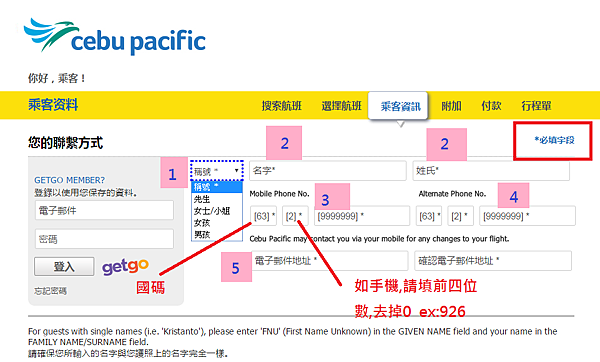Viewport: 600px width, 362px height.
Task: Go to 選擇航班 step tab
Action: (x=341, y=106)
